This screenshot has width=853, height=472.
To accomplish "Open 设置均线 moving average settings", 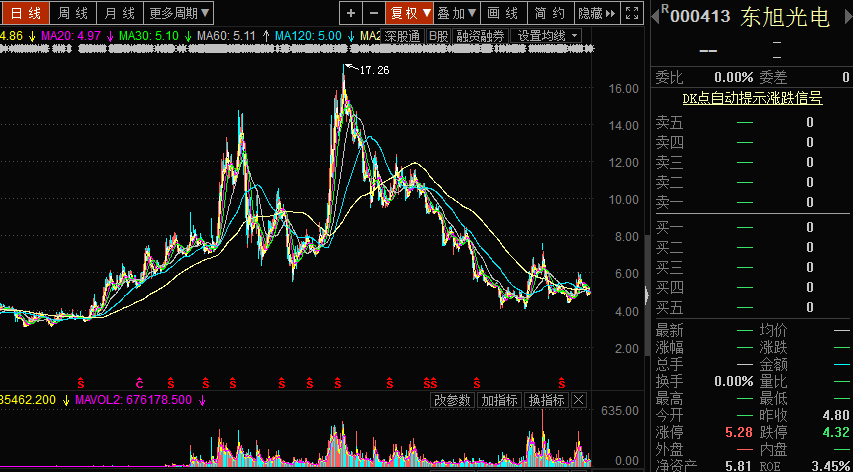I will click(544, 36).
